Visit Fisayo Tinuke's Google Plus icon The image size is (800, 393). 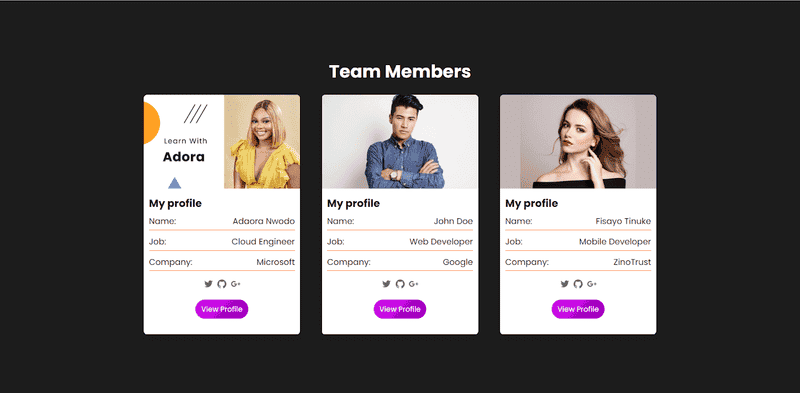point(592,284)
